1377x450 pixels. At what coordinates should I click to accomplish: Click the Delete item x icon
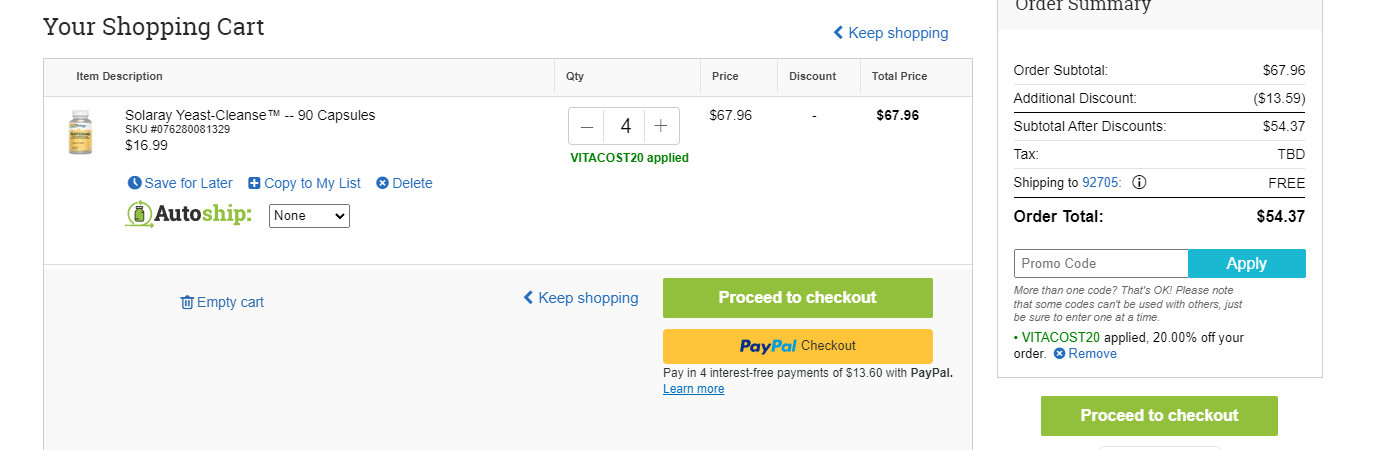[382, 183]
